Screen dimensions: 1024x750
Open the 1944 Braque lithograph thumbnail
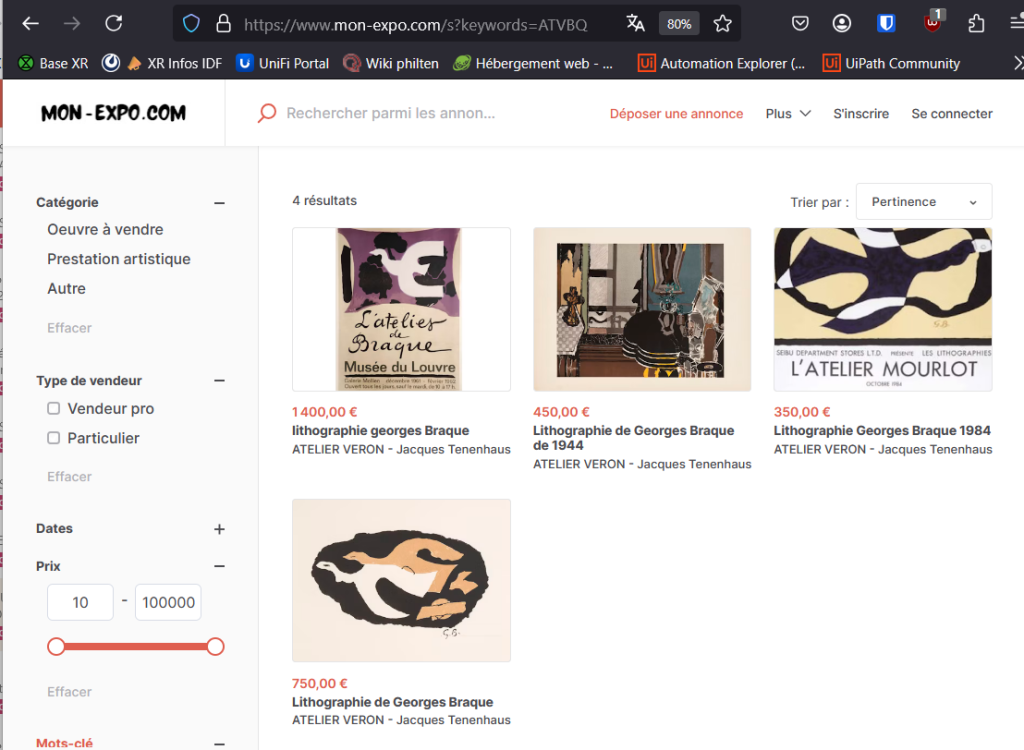click(x=642, y=310)
